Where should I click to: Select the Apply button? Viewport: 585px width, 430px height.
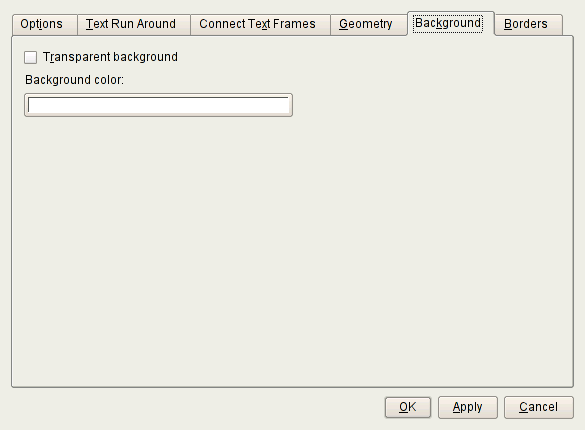point(467,407)
